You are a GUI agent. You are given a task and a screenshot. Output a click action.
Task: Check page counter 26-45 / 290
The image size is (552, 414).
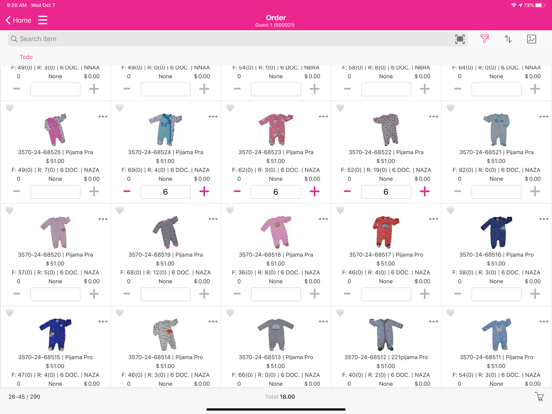(x=24, y=397)
